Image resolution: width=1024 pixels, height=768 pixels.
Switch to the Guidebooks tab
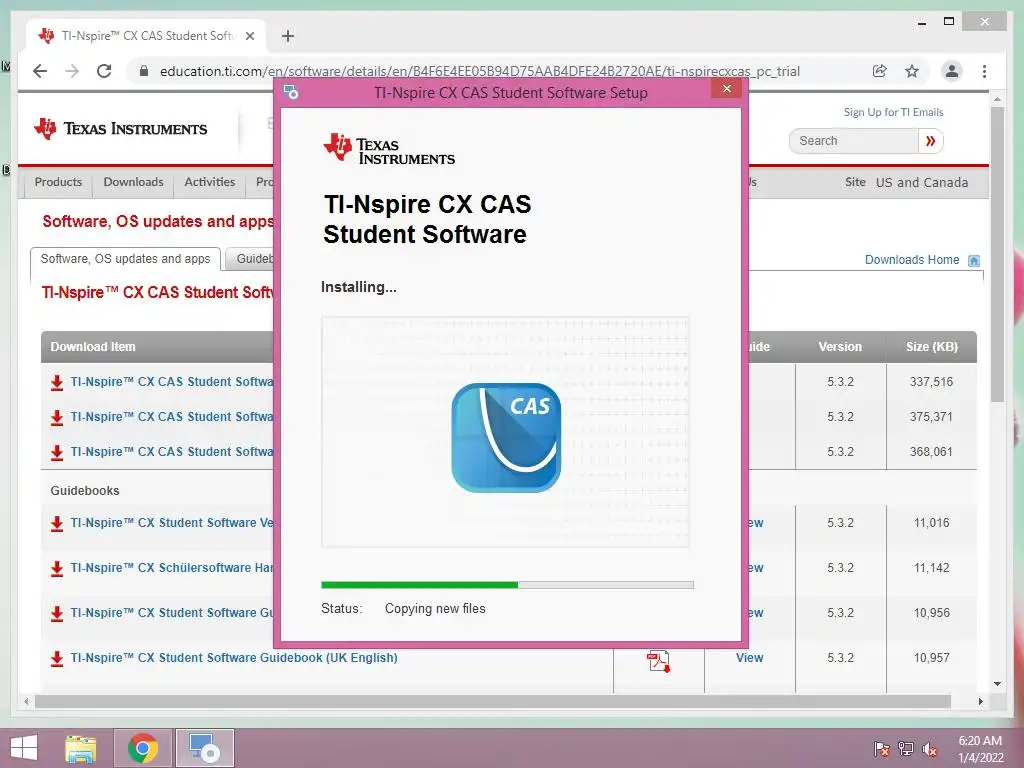251,259
